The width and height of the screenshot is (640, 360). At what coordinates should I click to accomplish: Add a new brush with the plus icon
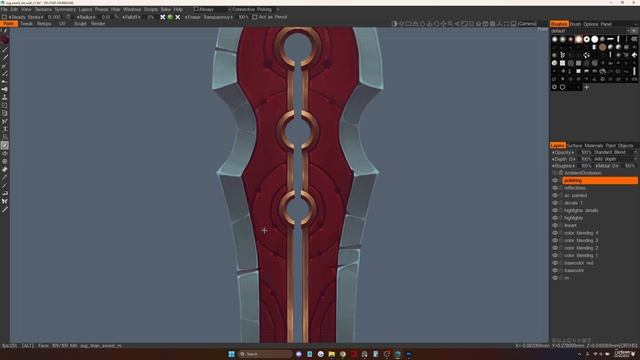coord(587,87)
